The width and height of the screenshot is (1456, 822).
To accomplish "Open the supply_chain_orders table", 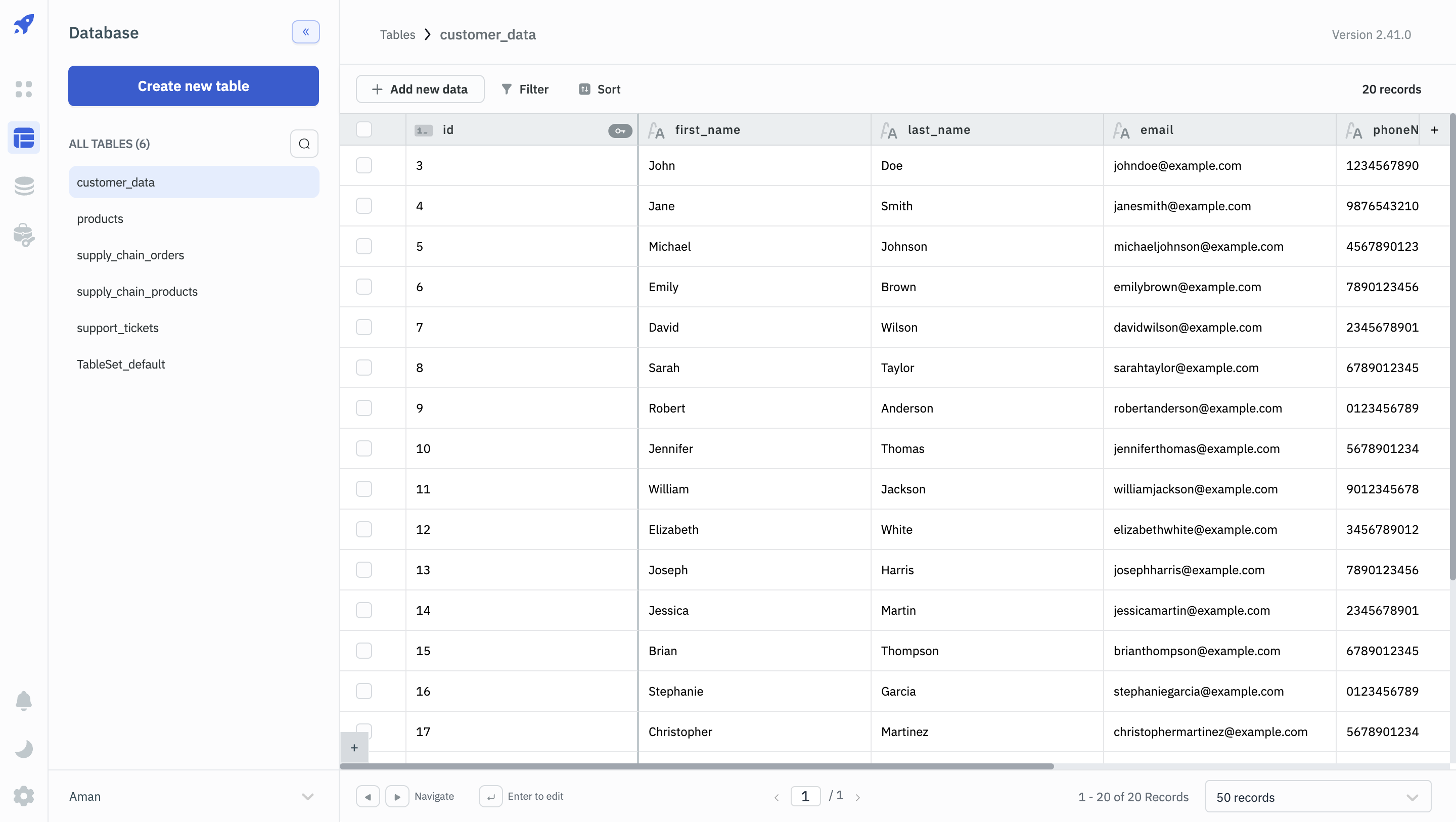I will coord(130,255).
